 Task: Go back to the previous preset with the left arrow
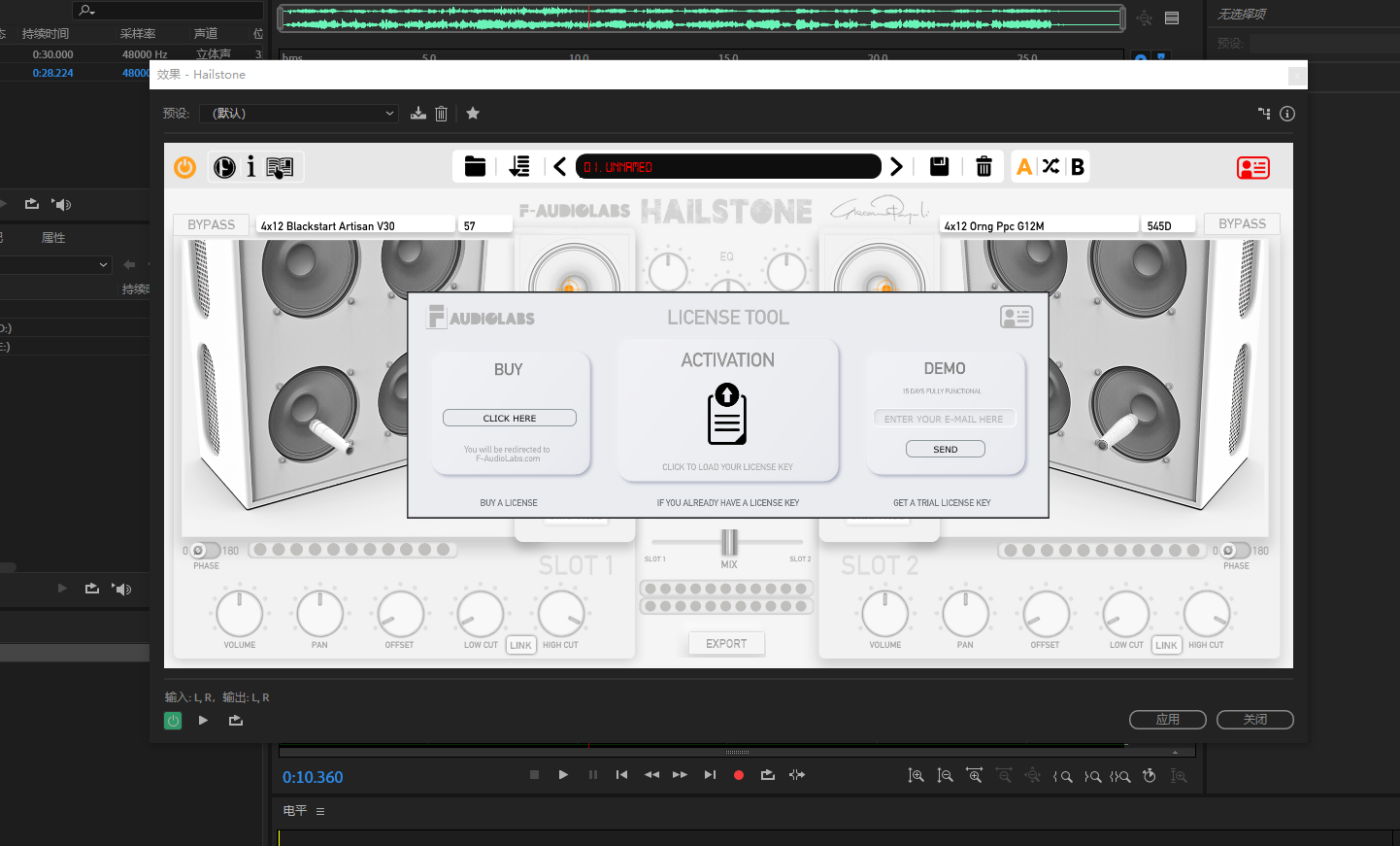(x=560, y=166)
